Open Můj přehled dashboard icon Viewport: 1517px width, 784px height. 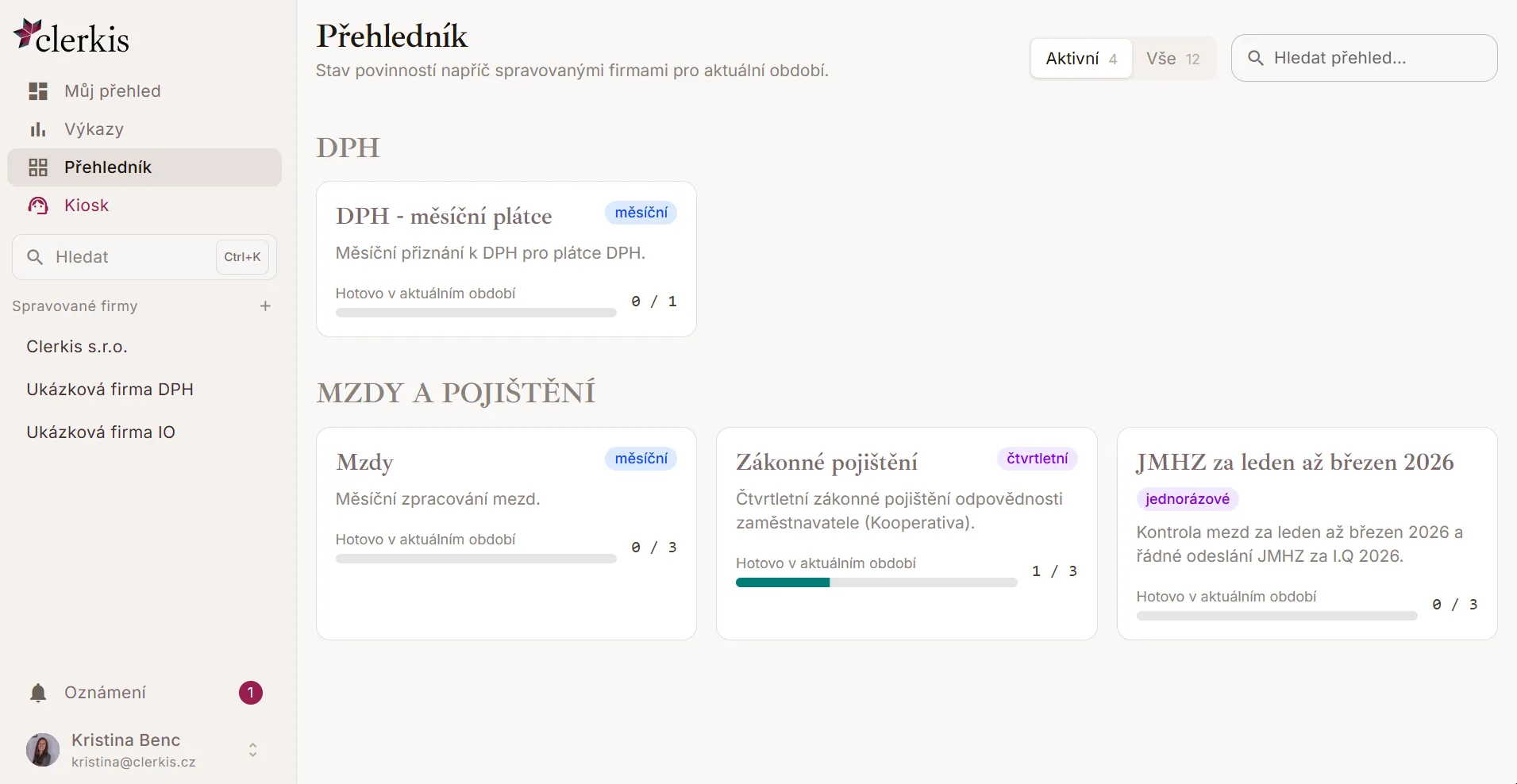[38, 91]
